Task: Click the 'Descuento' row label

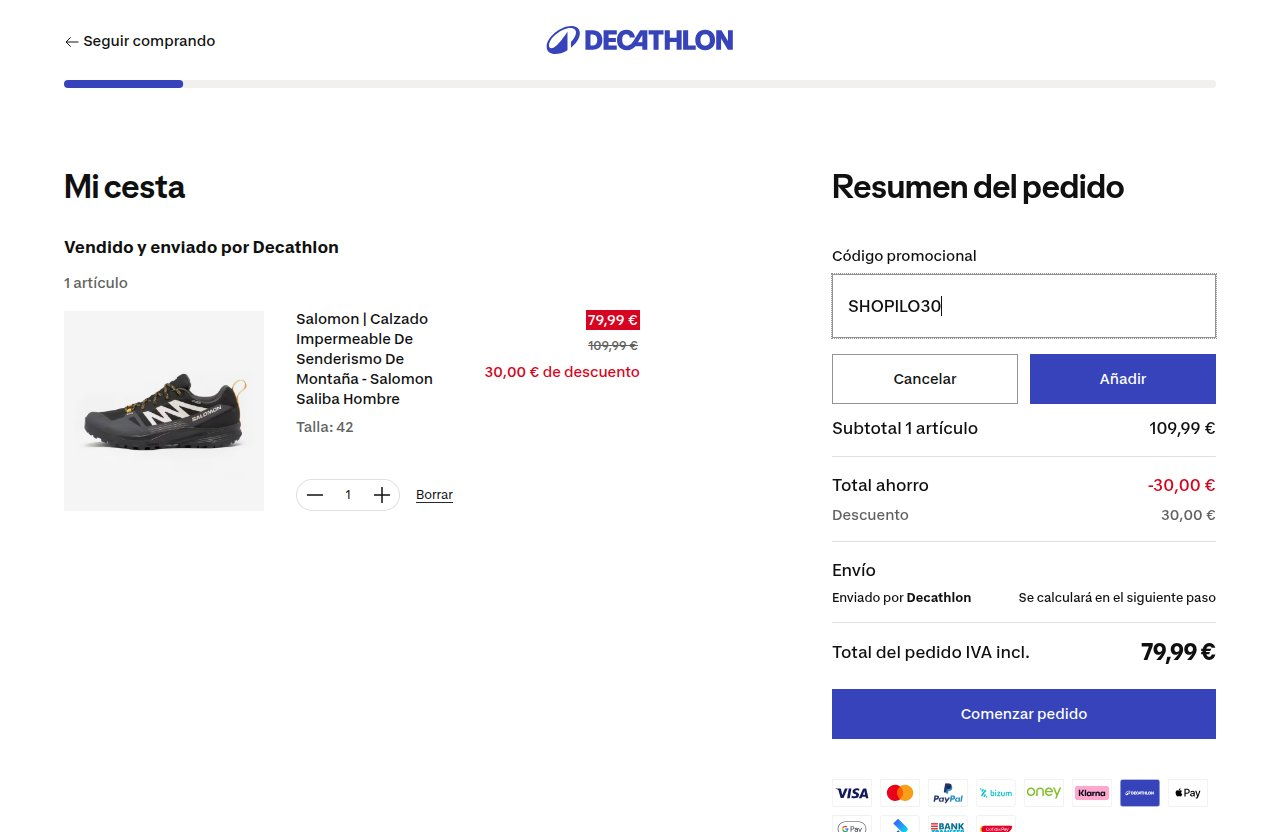Action: click(x=870, y=515)
